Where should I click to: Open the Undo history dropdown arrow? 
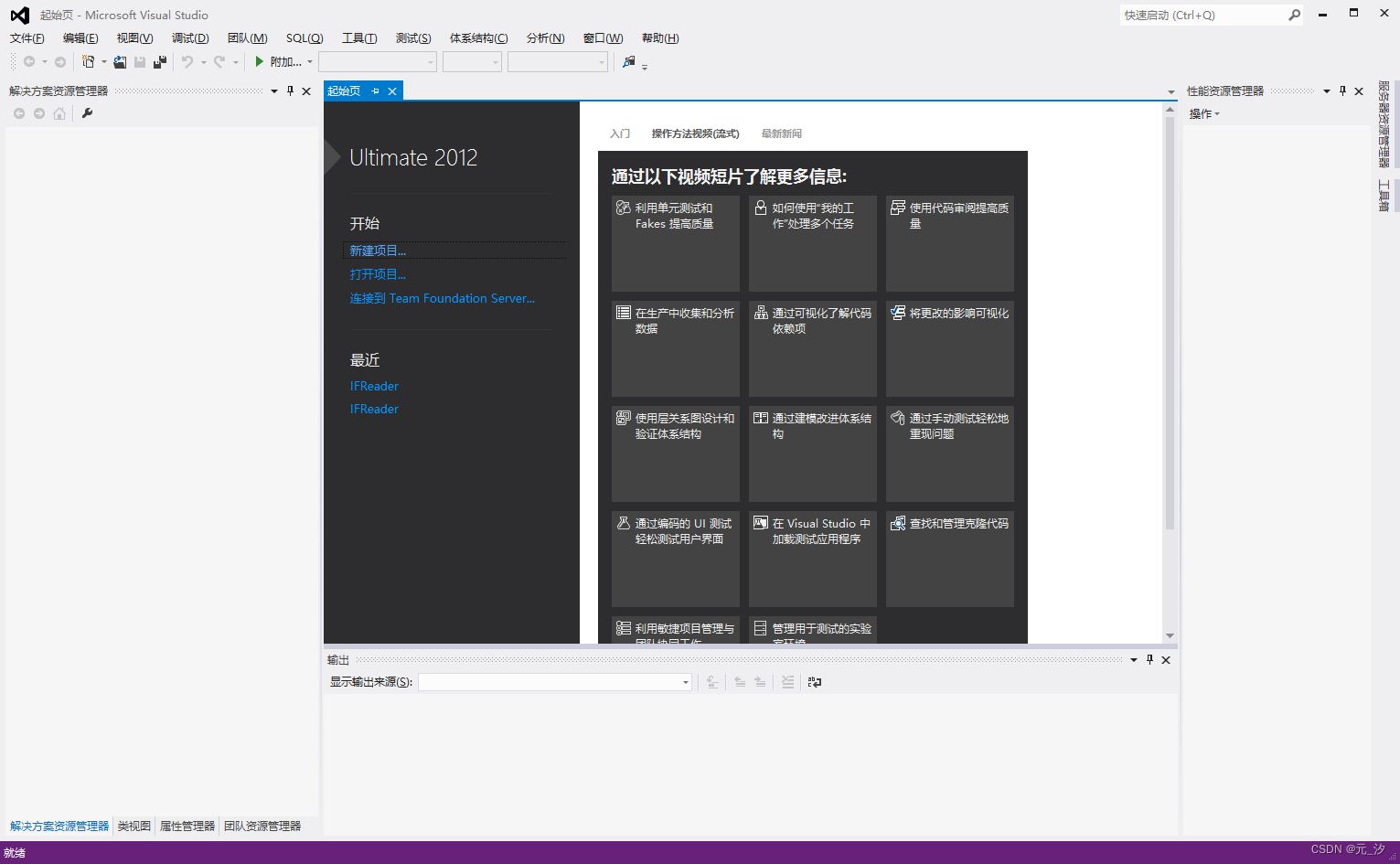point(203,62)
